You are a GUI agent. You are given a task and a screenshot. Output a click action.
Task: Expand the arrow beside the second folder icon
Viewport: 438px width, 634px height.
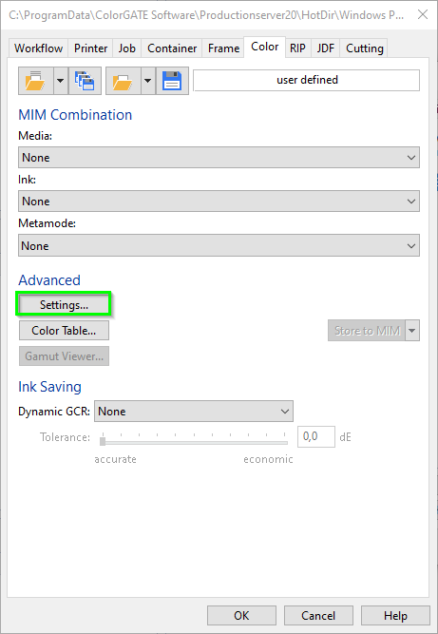tap(148, 80)
